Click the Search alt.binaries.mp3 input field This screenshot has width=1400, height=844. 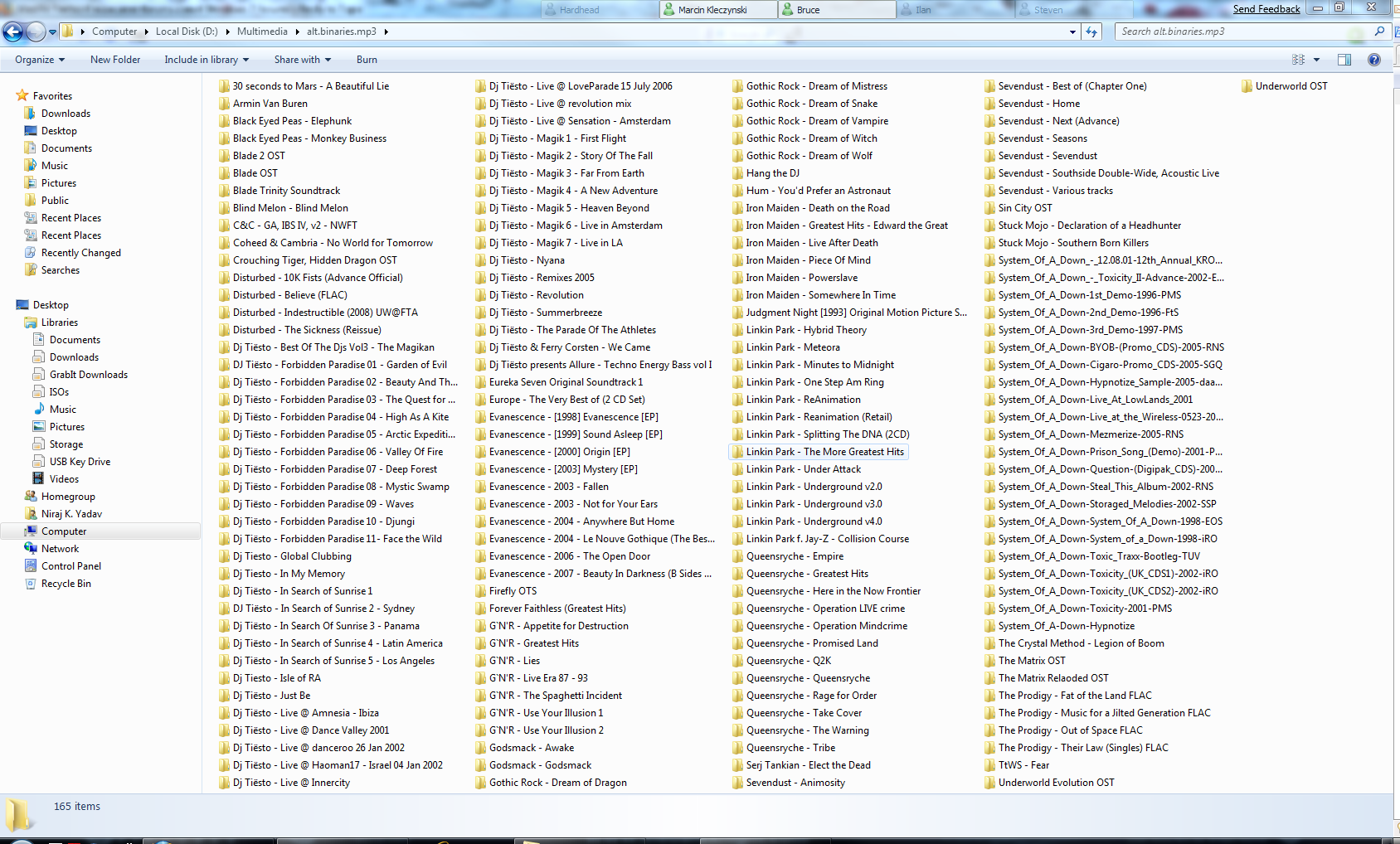tap(1244, 32)
